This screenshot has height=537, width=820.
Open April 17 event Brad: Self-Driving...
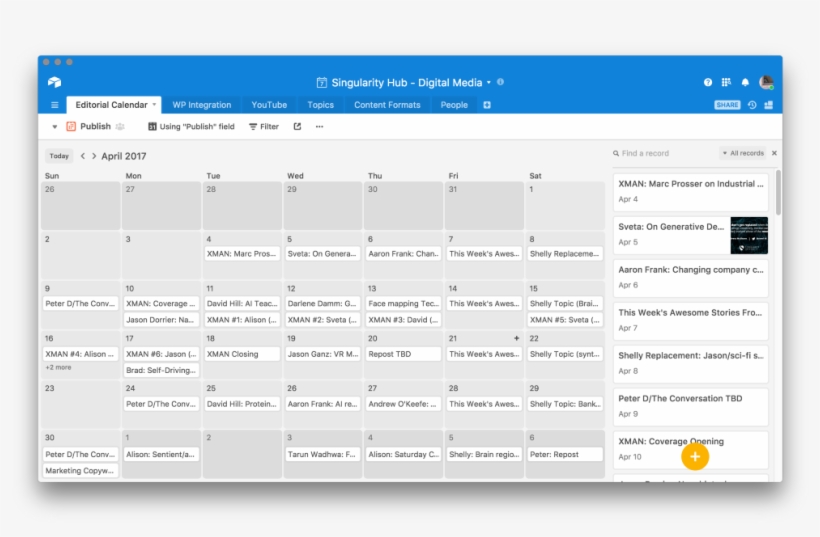(161, 370)
